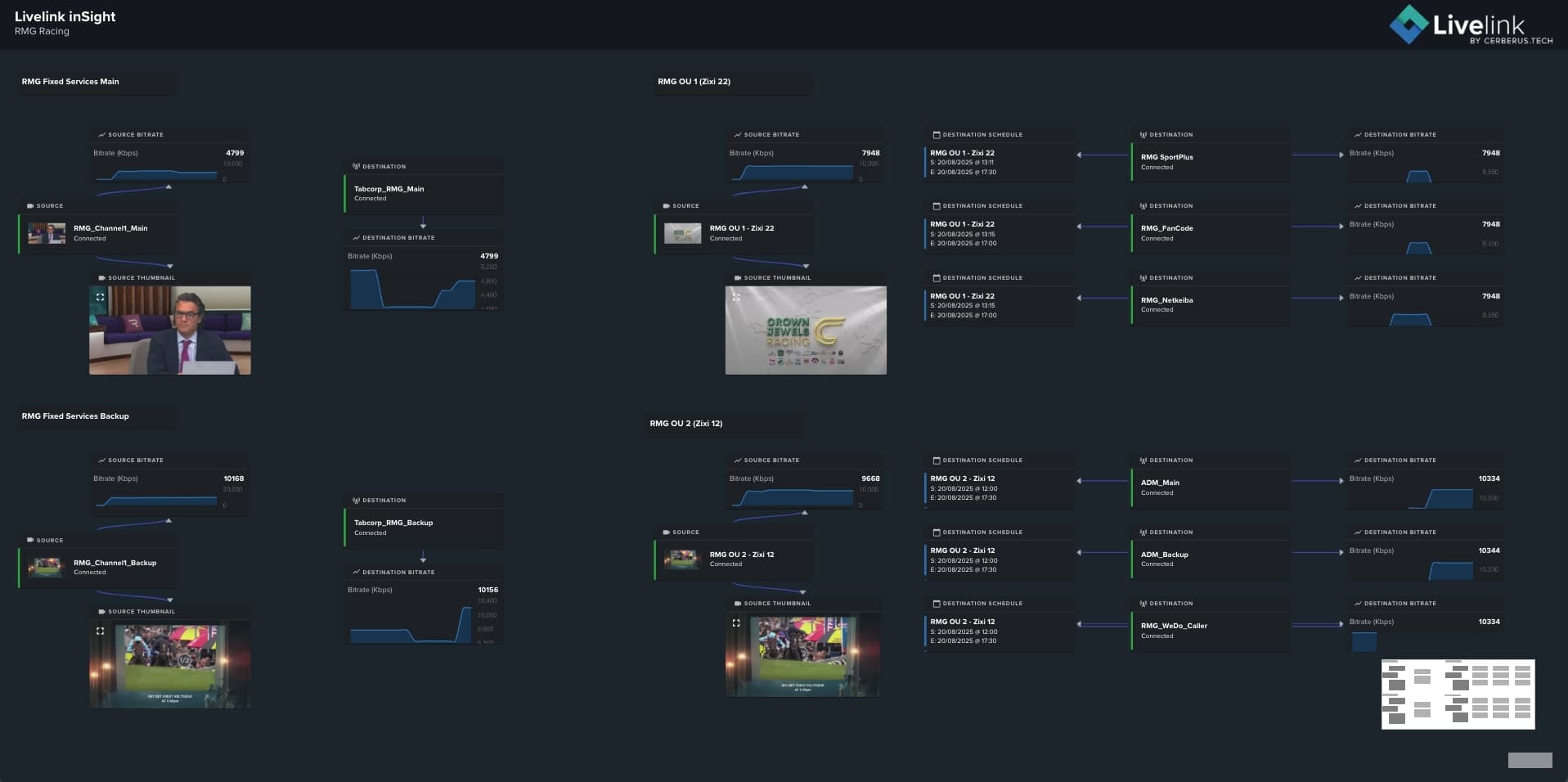Screen dimensions: 1568x782
Task: Click antenna icon in header above Tabcorp_RMG_Backup
Action: pos(356,500)
